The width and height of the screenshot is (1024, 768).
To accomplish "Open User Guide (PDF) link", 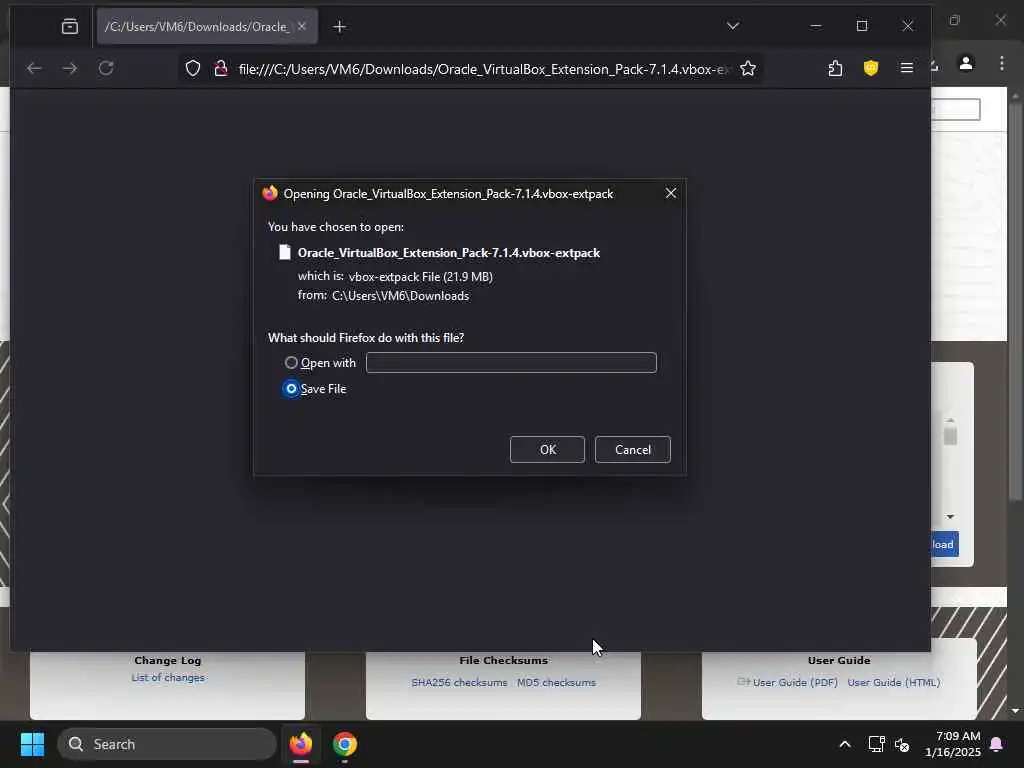I will [795, 682].
